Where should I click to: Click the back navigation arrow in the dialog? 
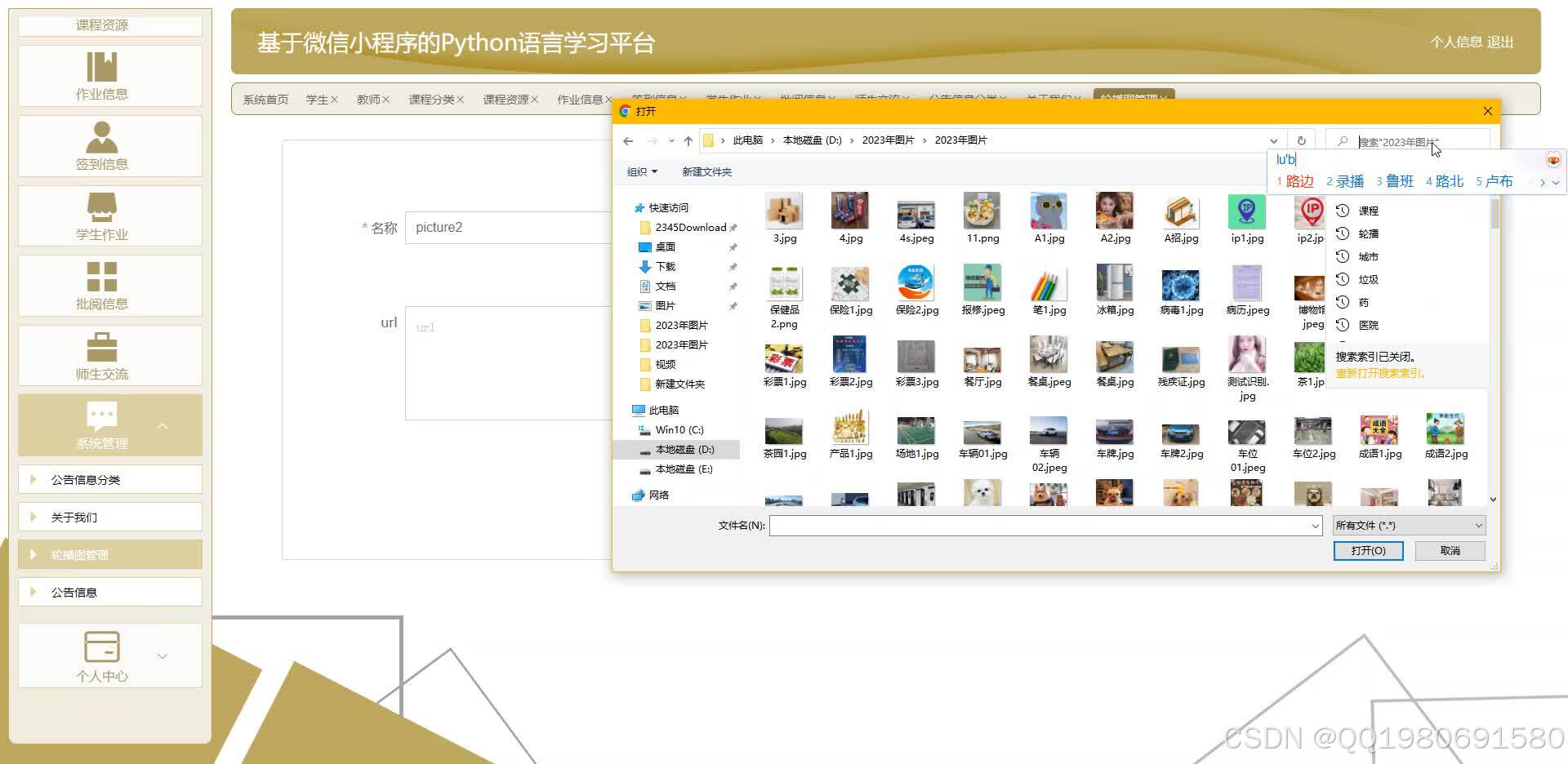click(x=627, y=140)
